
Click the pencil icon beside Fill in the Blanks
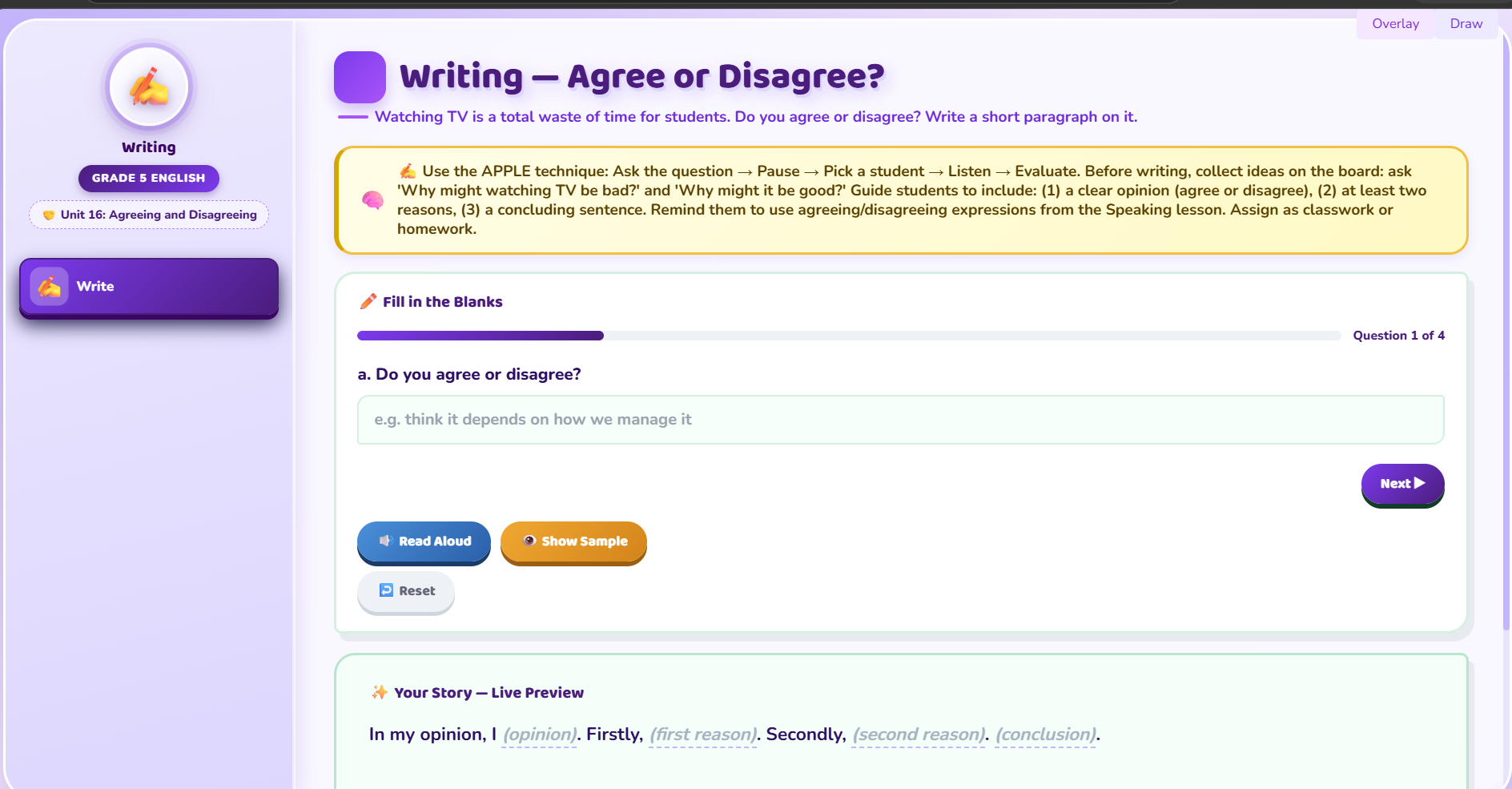[x=368, y=301]
